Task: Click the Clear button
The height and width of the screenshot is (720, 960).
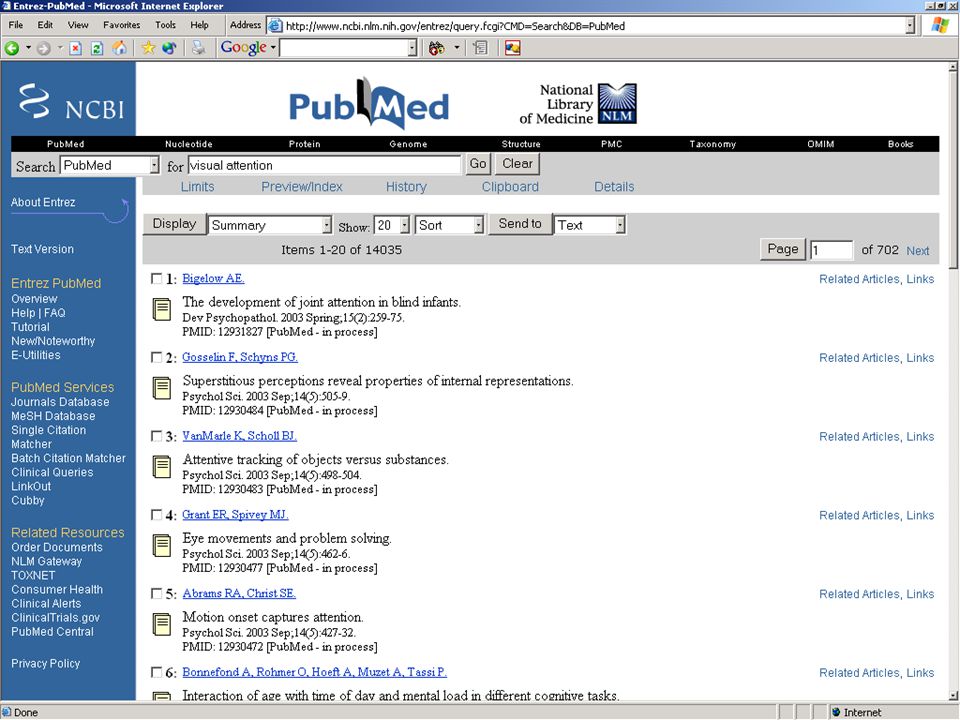Action: coord(517,163)
